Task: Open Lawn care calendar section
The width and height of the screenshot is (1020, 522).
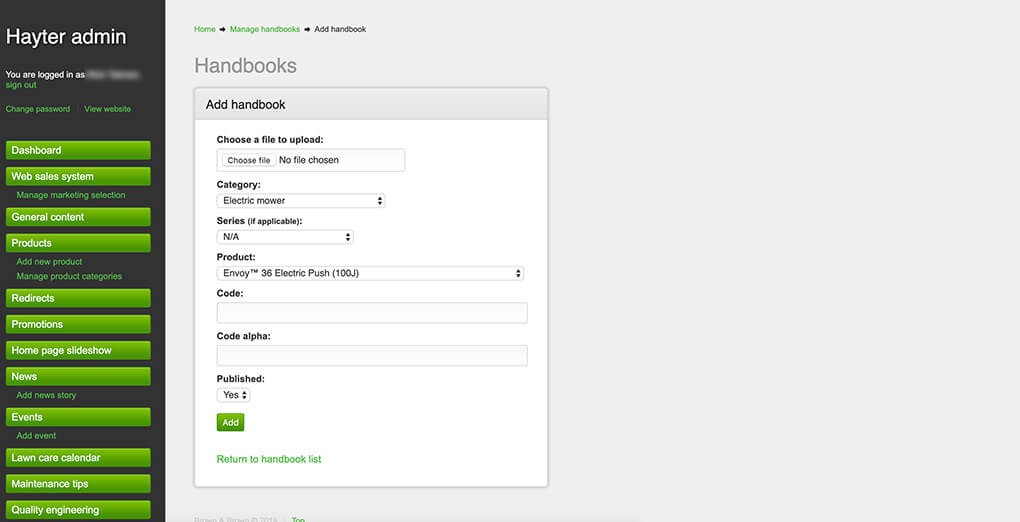Action: pyautogui.click(x=78, y=458)
